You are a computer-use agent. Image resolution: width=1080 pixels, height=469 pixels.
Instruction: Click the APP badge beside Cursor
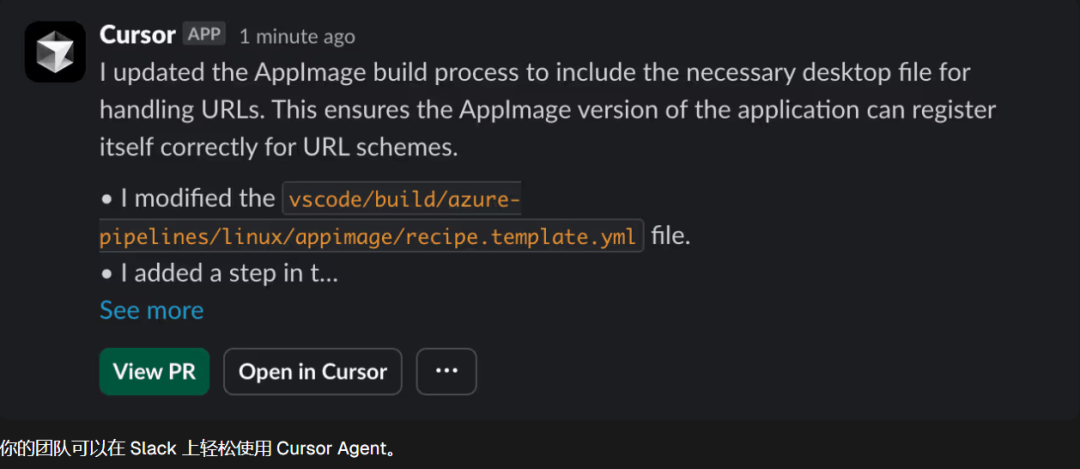tap(204, 34)
